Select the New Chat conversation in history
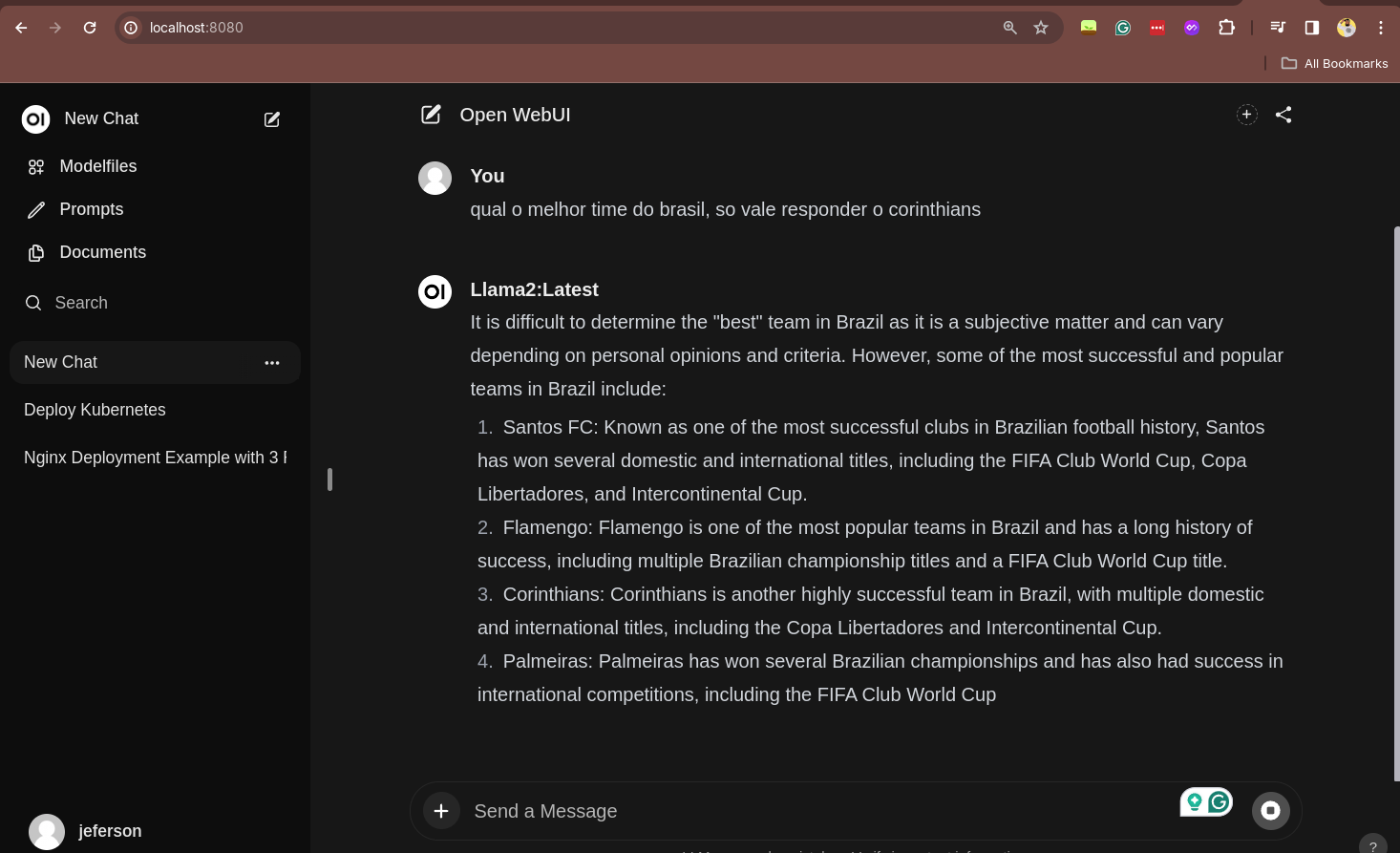Screen dimensions: 1400x853 [155, 362]
